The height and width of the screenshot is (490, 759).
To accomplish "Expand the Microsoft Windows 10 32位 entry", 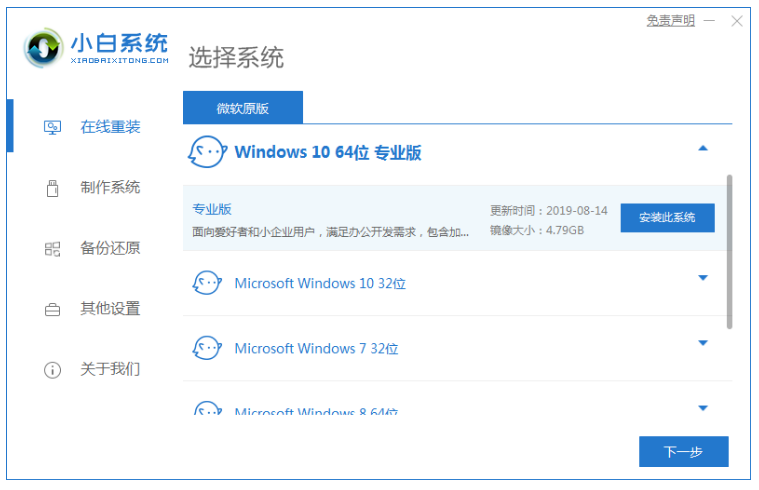I will [x=702, y=278].
